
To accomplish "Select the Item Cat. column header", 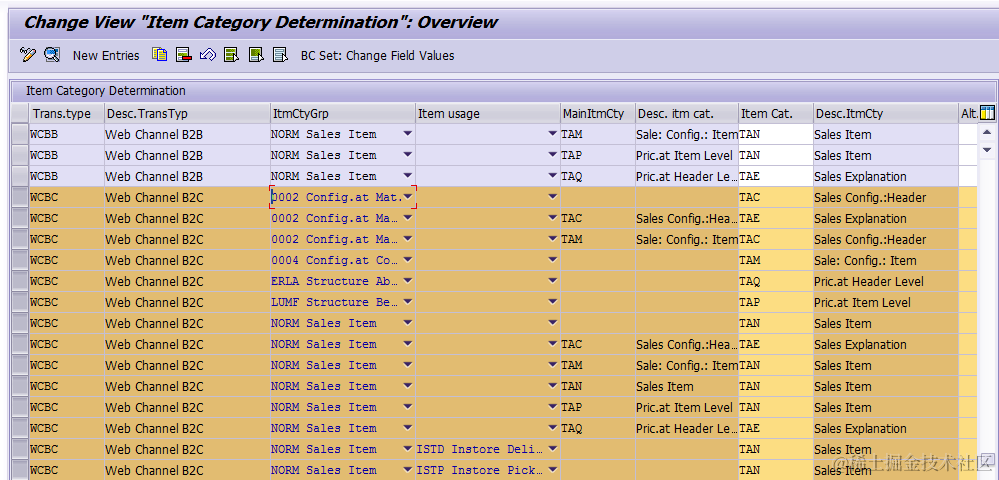I will click(x=775, y=113).
